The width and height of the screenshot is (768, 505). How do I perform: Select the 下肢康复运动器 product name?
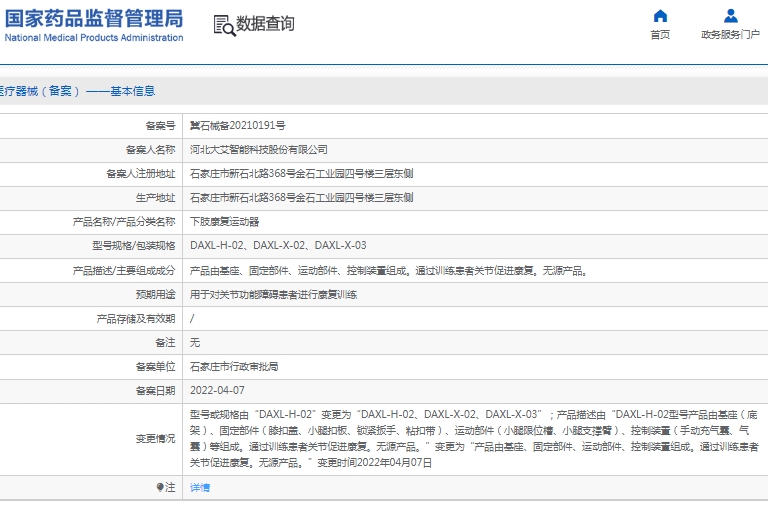click(x=224, y=222)
